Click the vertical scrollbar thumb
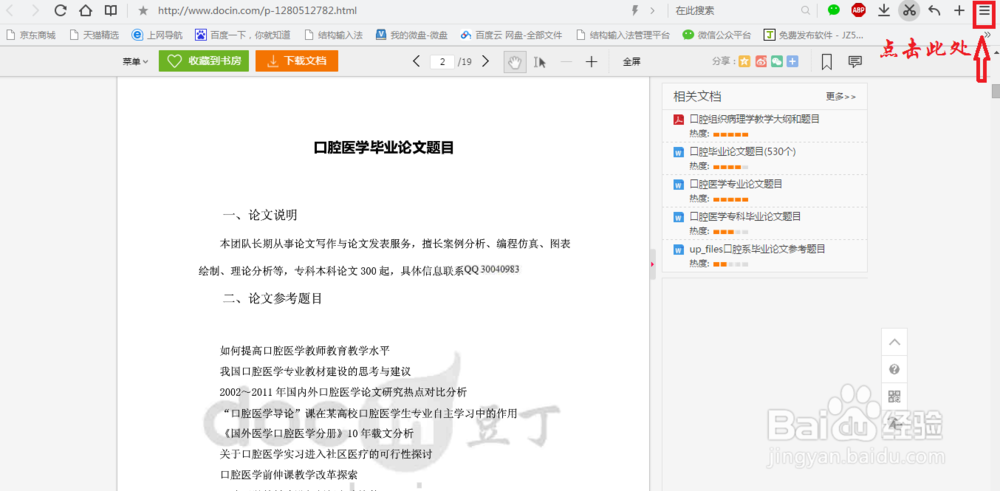Screen dimensions: 1000x491 [996, 91]
